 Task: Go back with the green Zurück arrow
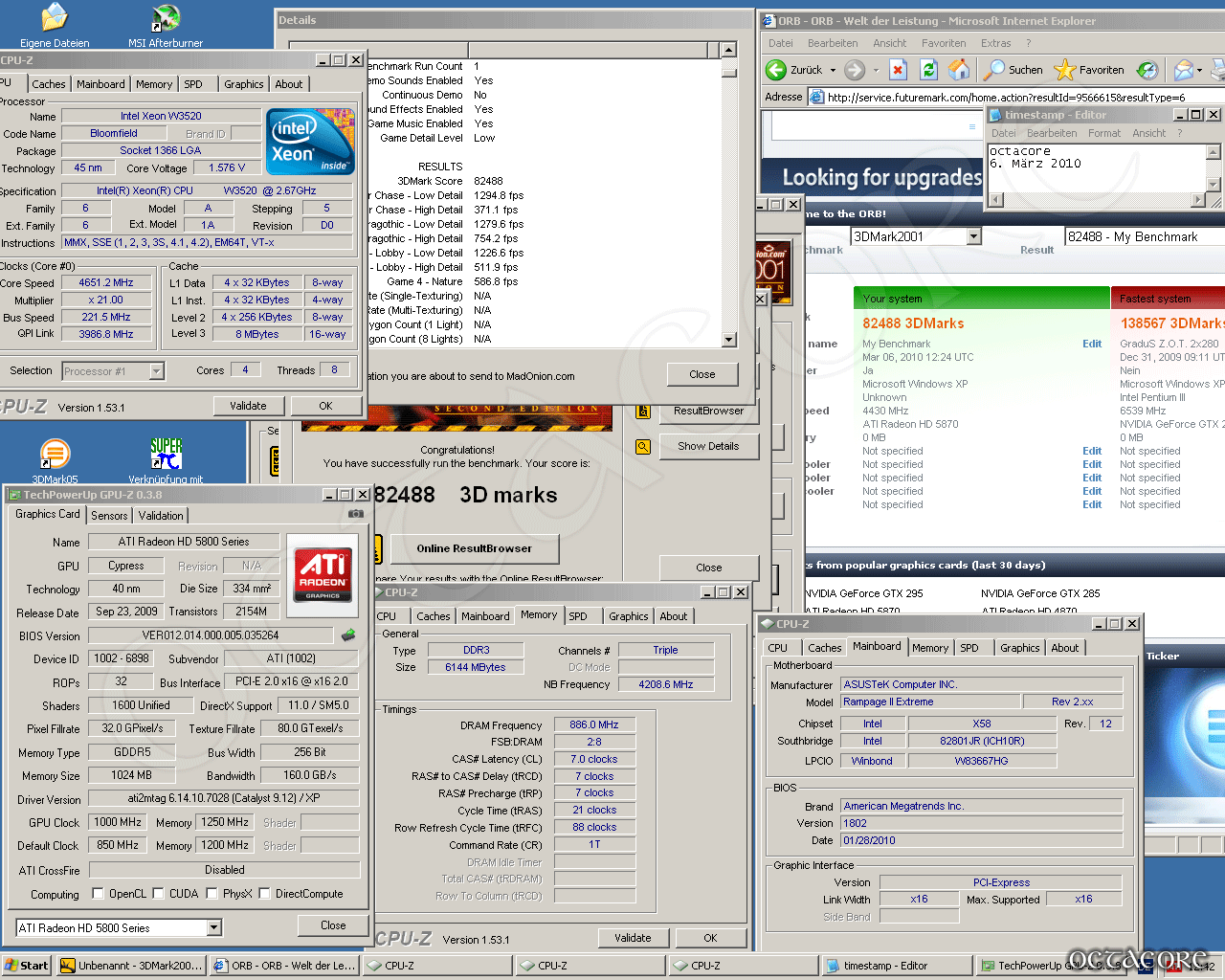click(x=775, y=70)
